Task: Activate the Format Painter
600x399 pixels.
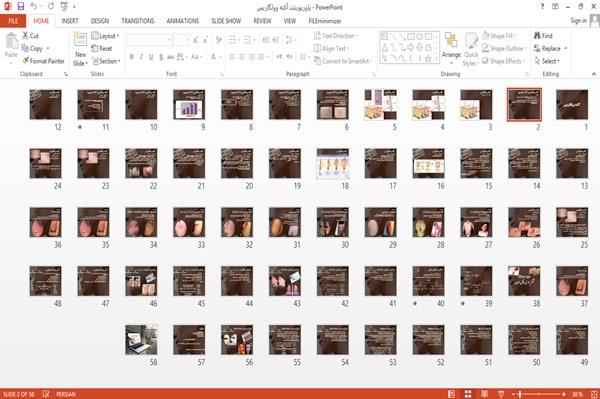Action: click(x=43, y=61)
